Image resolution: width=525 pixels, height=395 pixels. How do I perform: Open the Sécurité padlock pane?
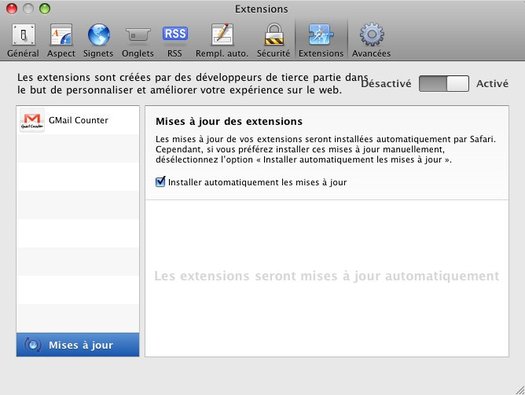point(273,41)
